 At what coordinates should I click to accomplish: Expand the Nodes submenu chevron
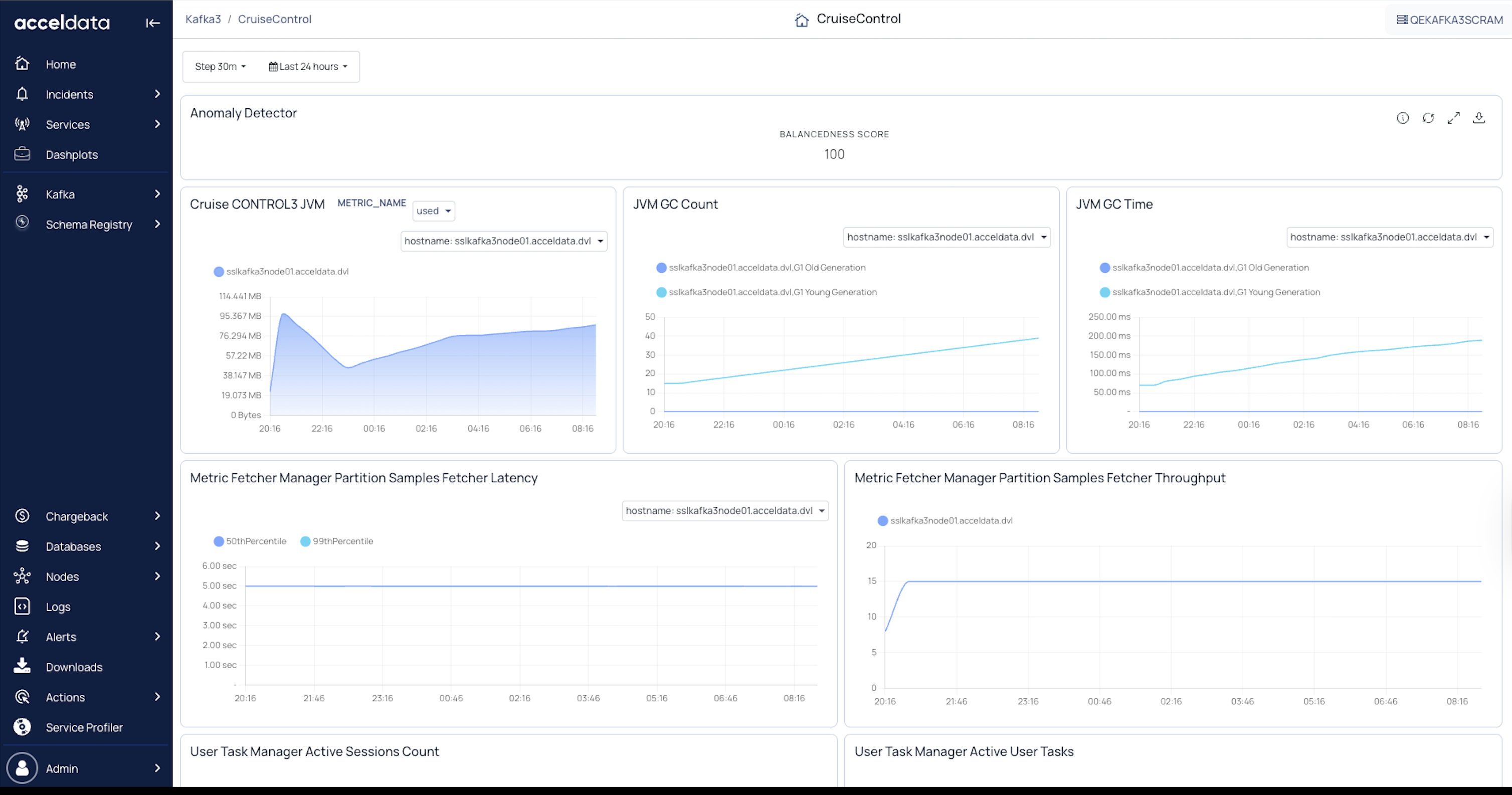coord(157,576)
